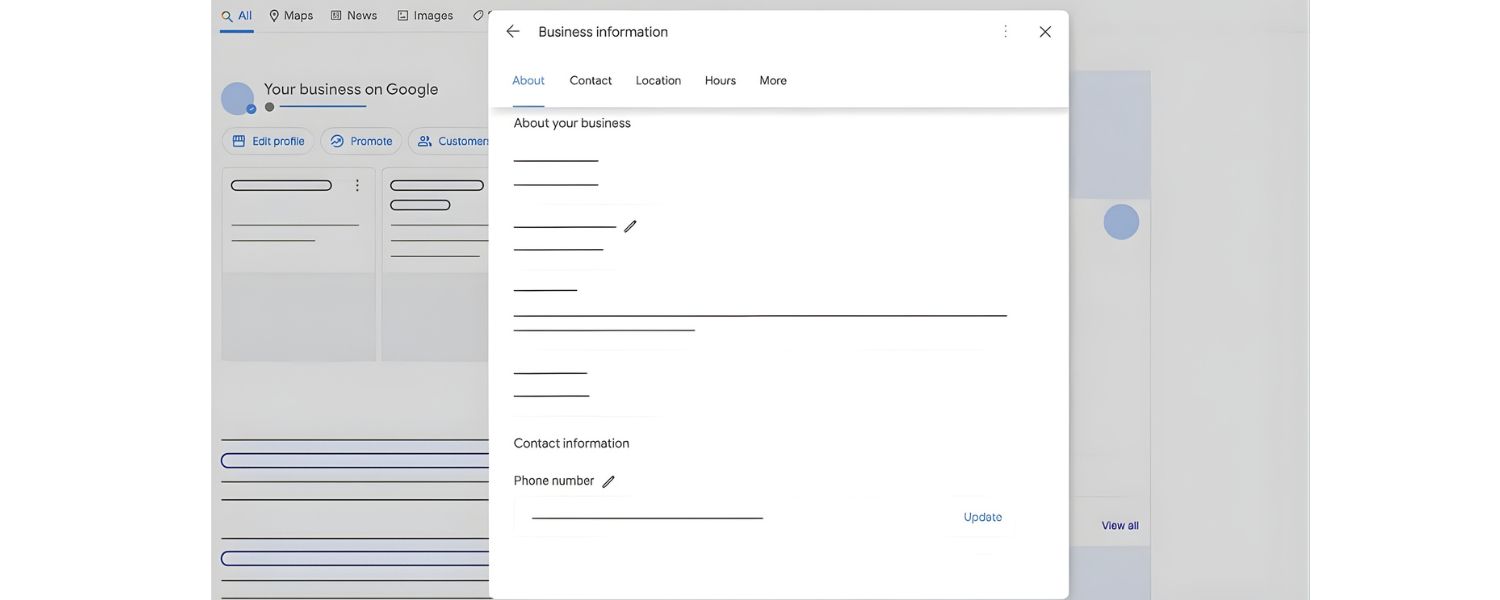Close the Business information panel
The height and width of the screenshot is (600, 1500).
pyautogui.click(x=1044, y=31)
